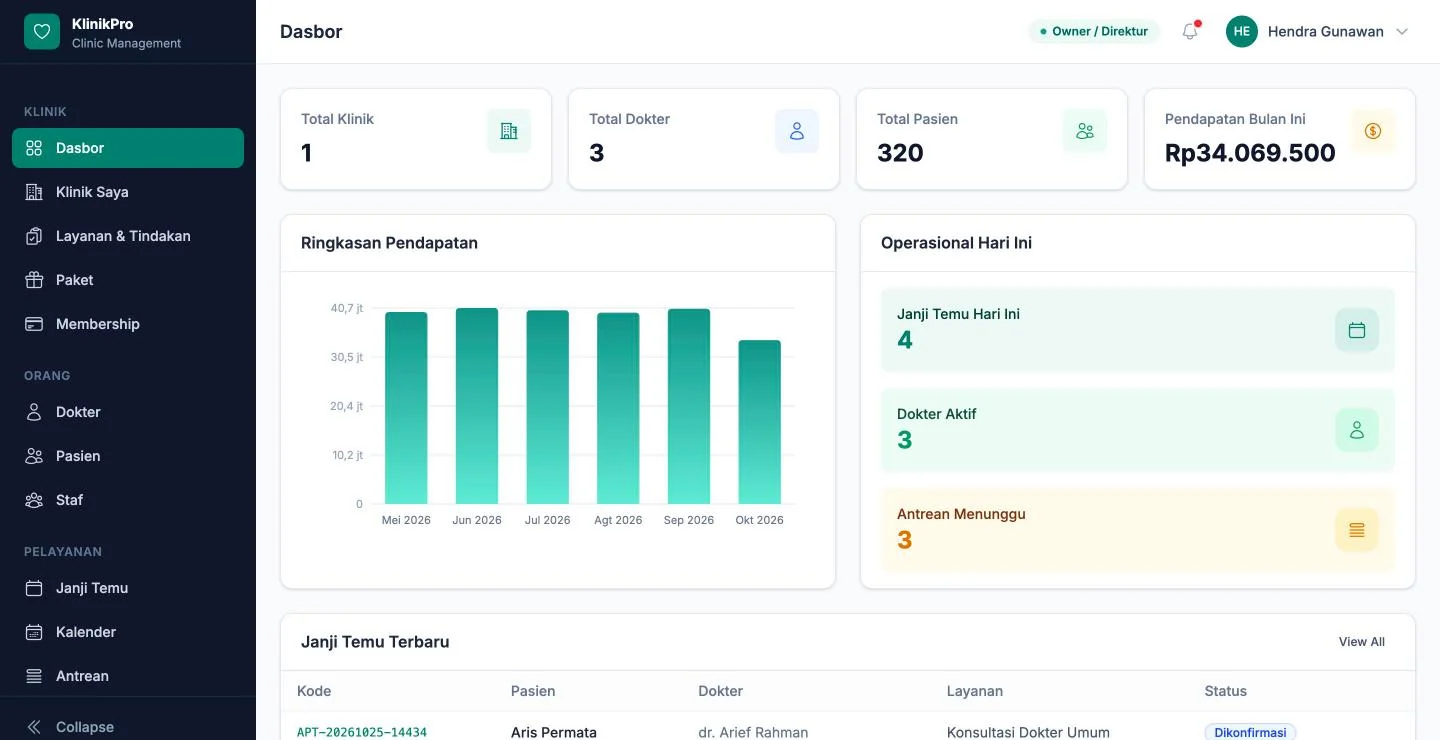Screen dimensions: 1440x740
Task: Click the Okt 2026 revenue bar
Action: click(760, 422)
